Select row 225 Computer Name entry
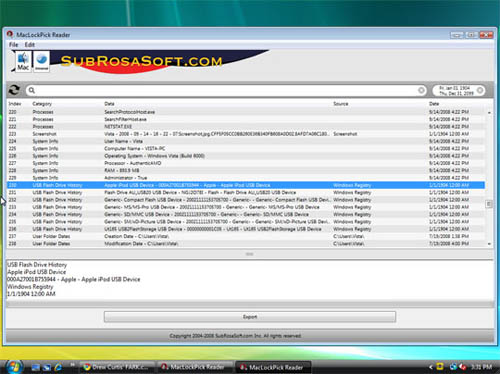500x374 pixels. click(246, 149)
